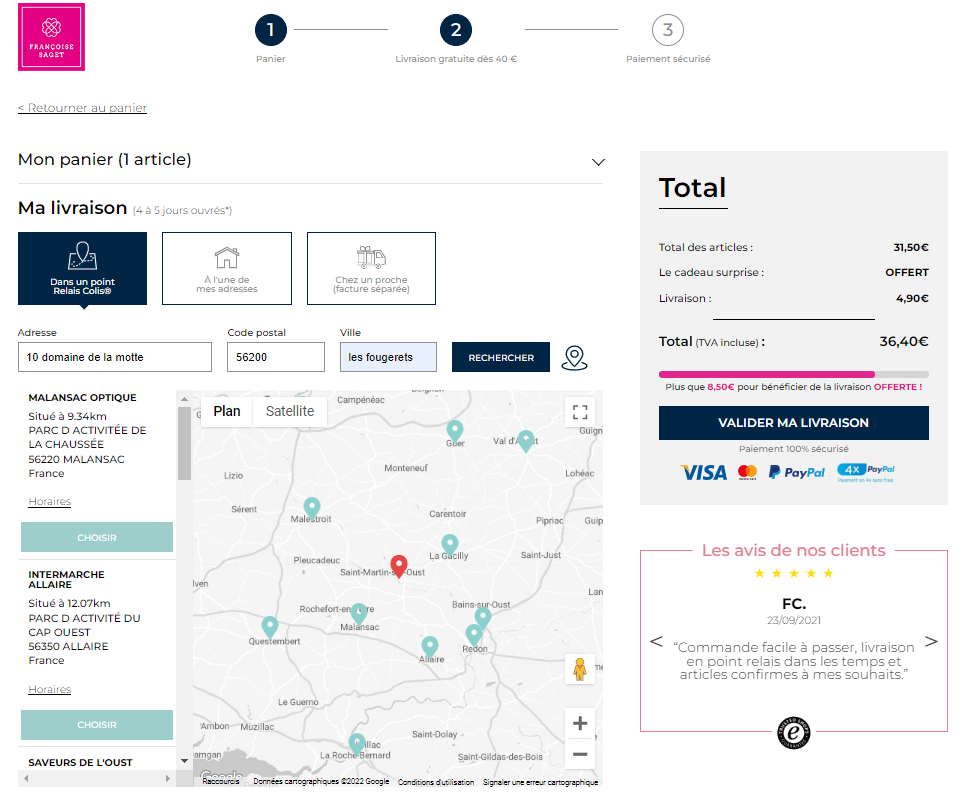Screen dimensions: 964x803
Task: Go to step 1 Panier circle
Action: [x=271, y=30]
